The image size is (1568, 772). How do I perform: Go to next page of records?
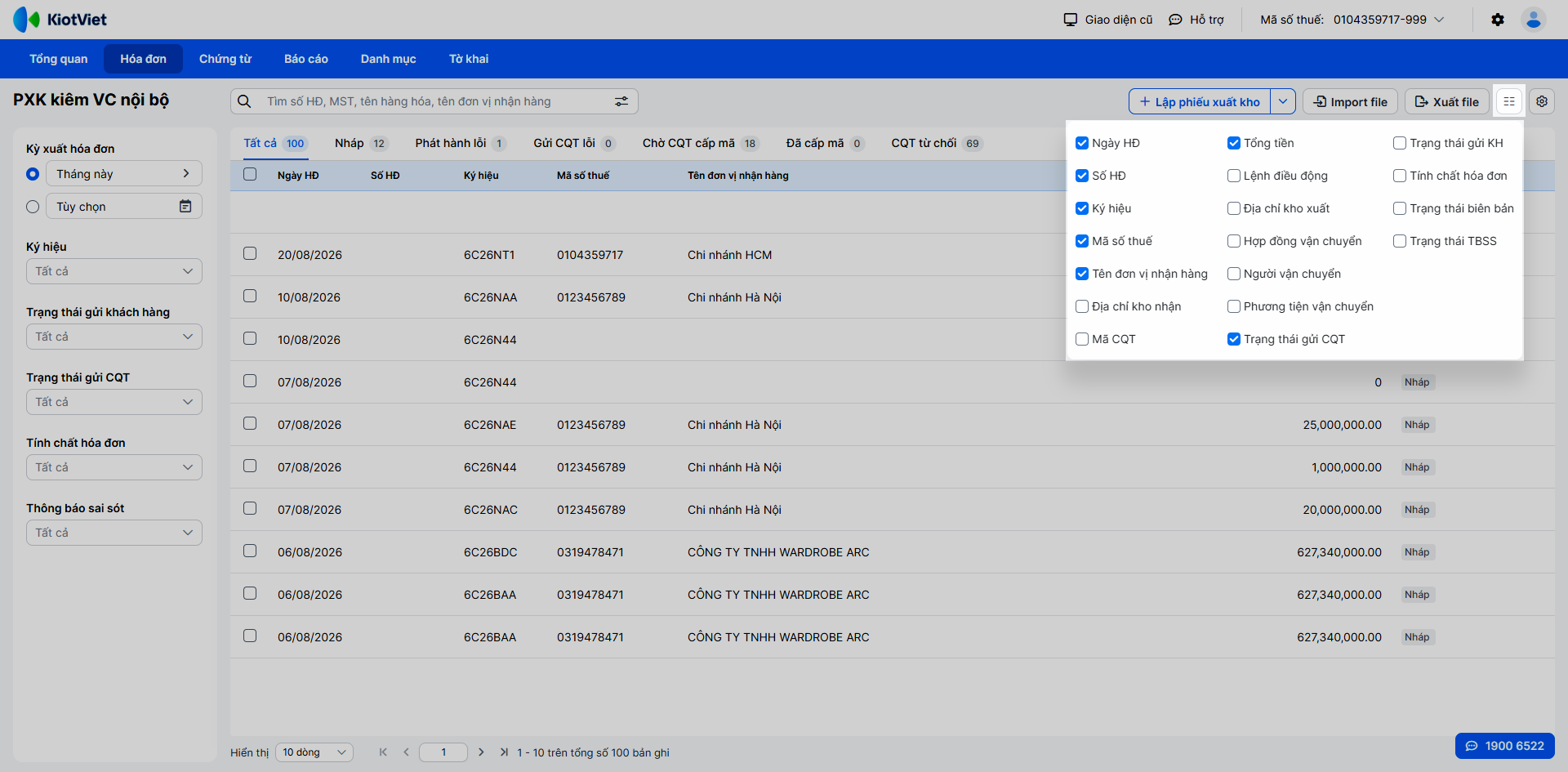click(481, 752)
